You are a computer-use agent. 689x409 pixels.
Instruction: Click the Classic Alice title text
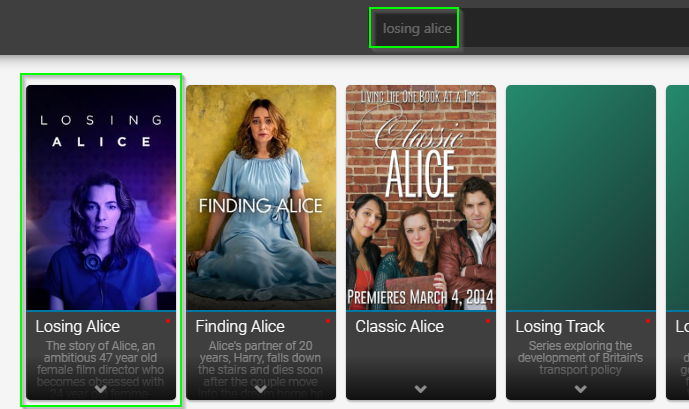[399, 326]
